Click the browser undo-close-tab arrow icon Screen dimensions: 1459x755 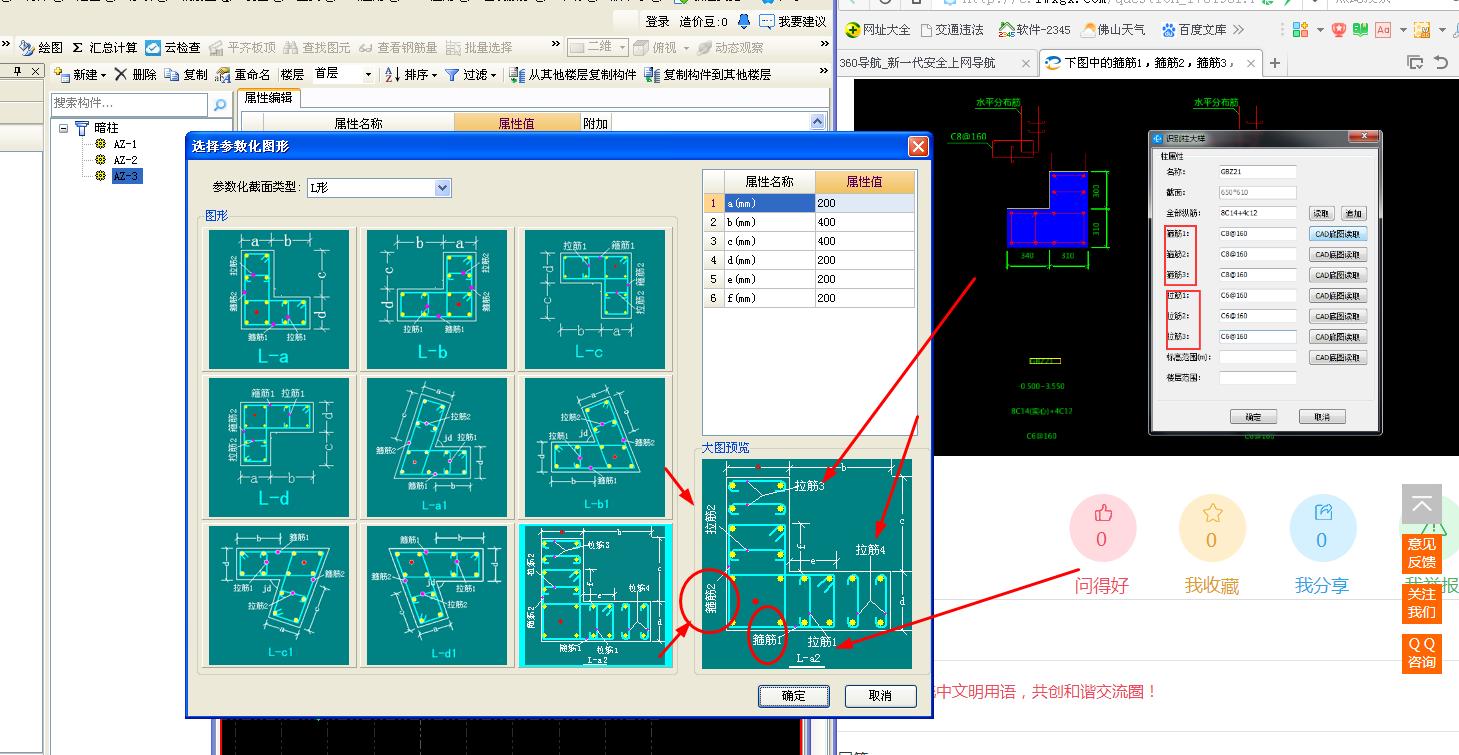click(x=1441, y=62)
